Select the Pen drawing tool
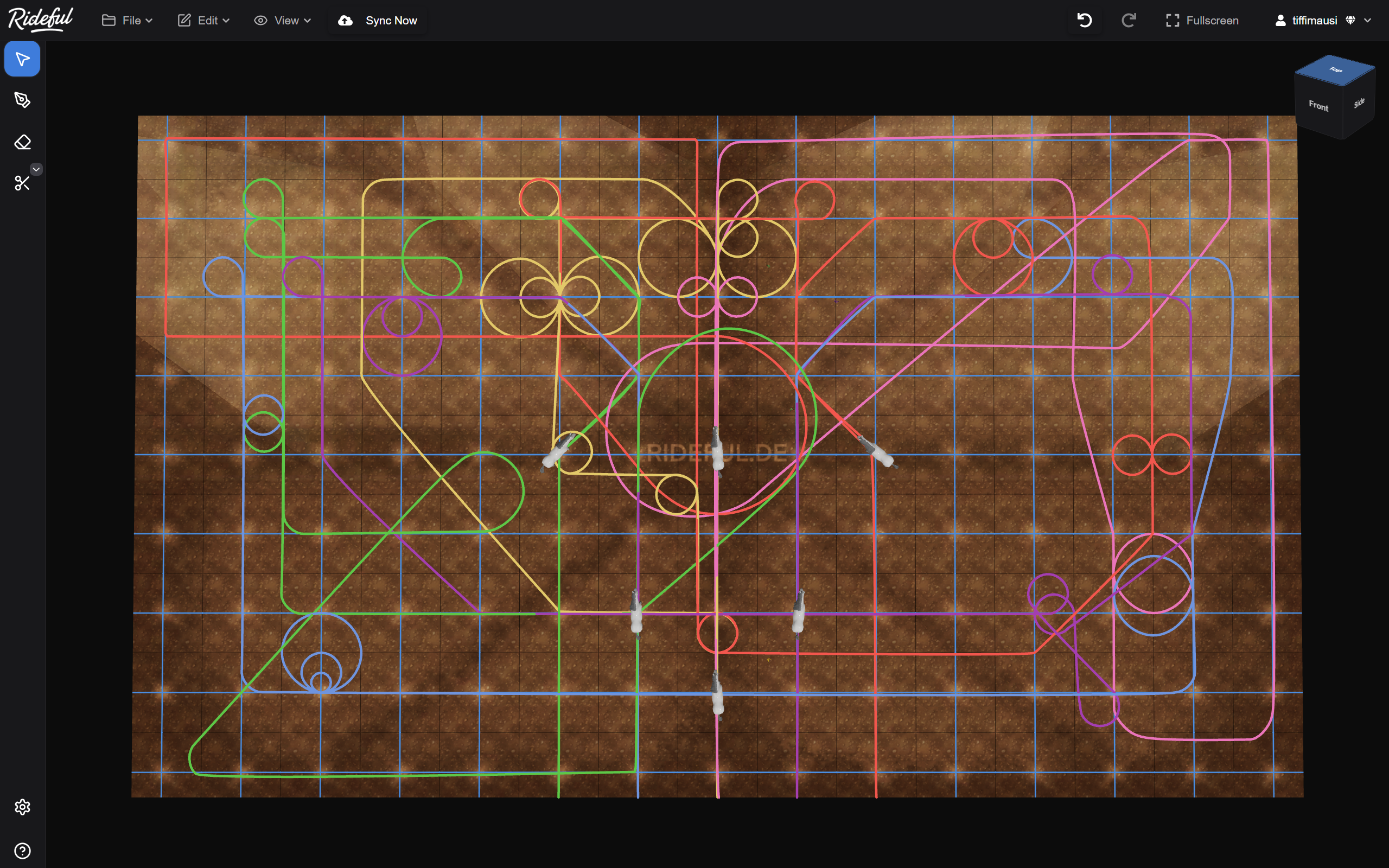 coord(22,100)
